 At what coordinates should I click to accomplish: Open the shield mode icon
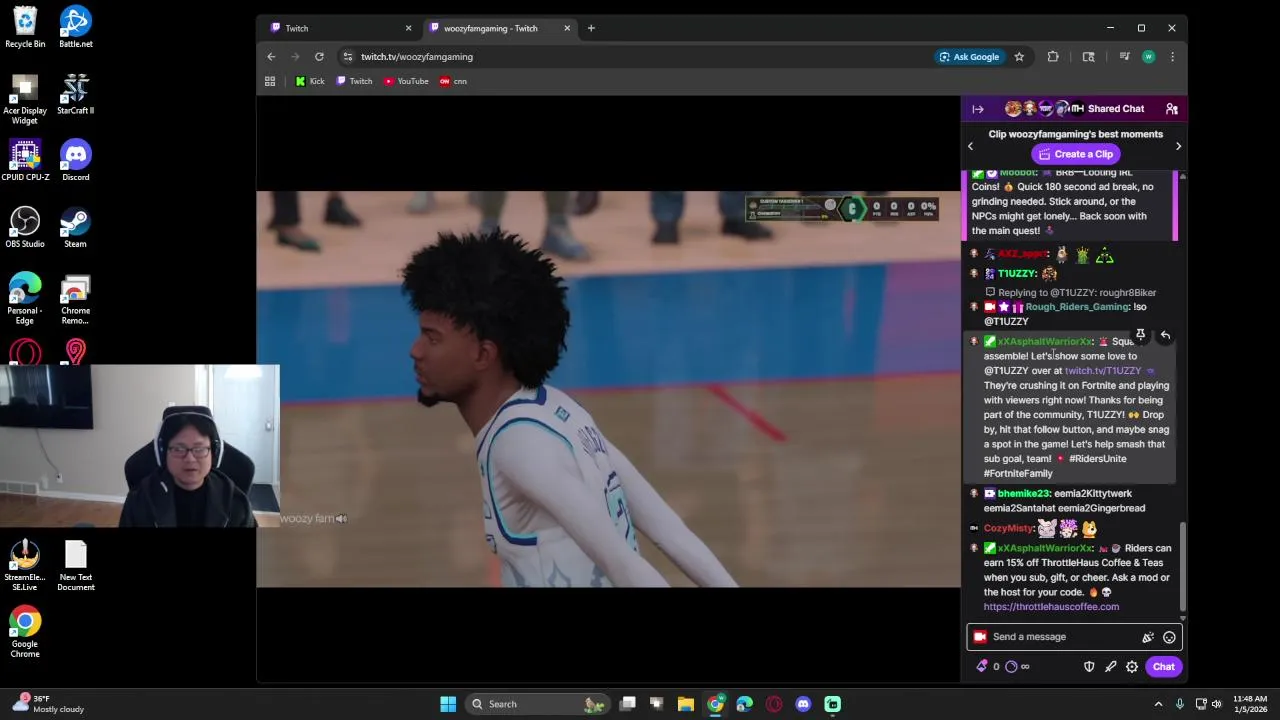coord(1089,667)
